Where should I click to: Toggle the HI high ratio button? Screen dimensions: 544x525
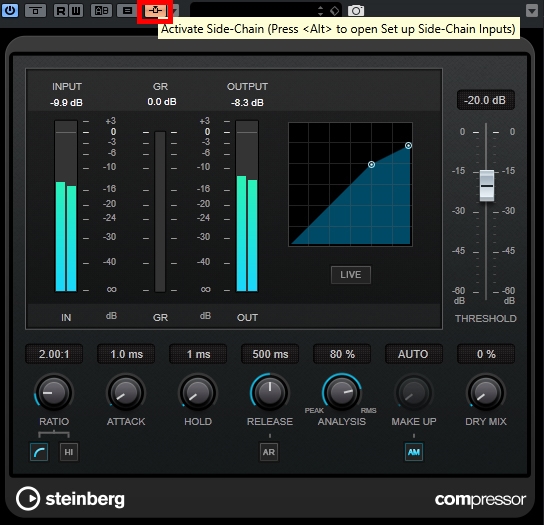click(x=69, y=452)
